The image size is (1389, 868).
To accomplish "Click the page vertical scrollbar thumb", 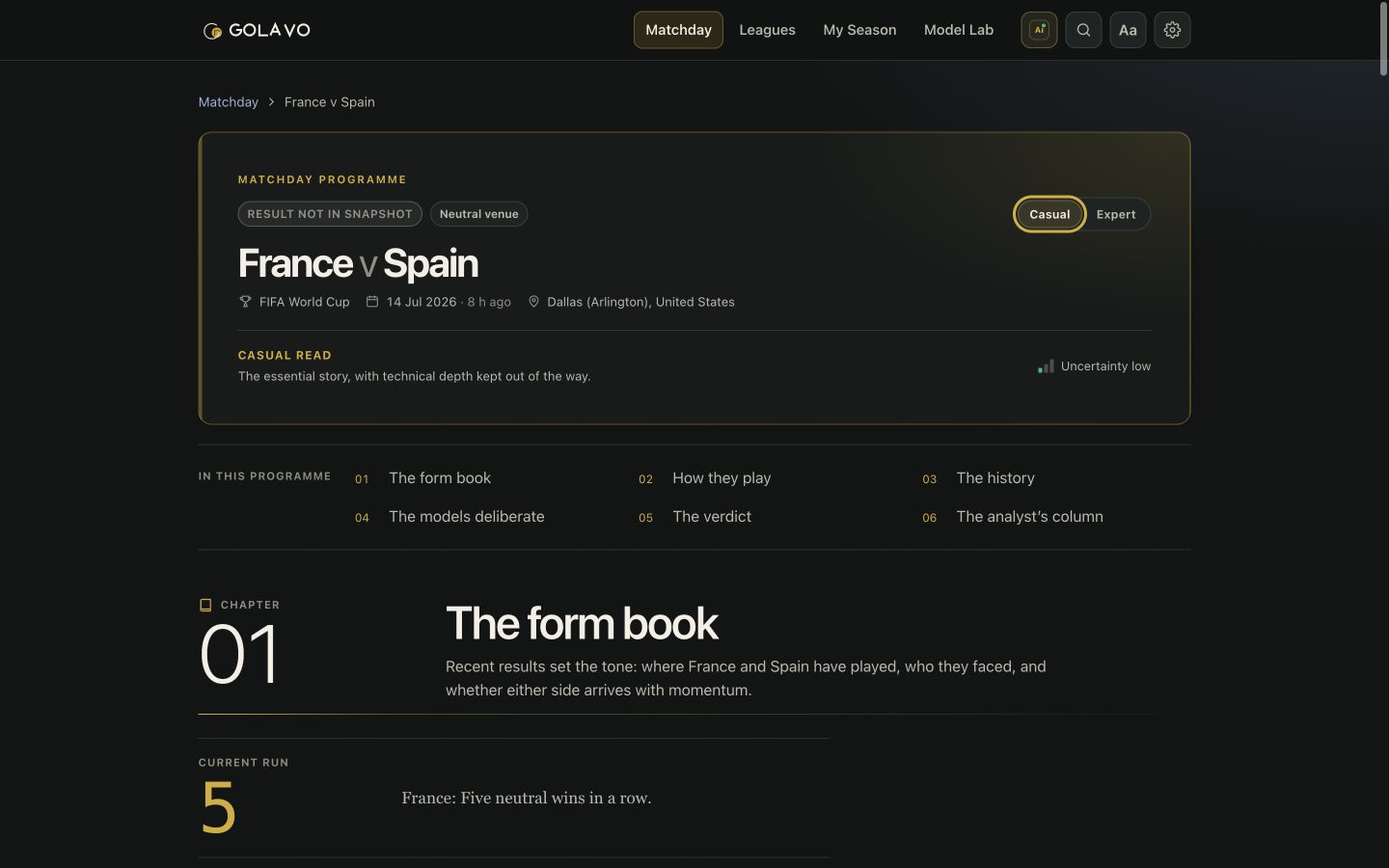I will tap(1382, 39).
